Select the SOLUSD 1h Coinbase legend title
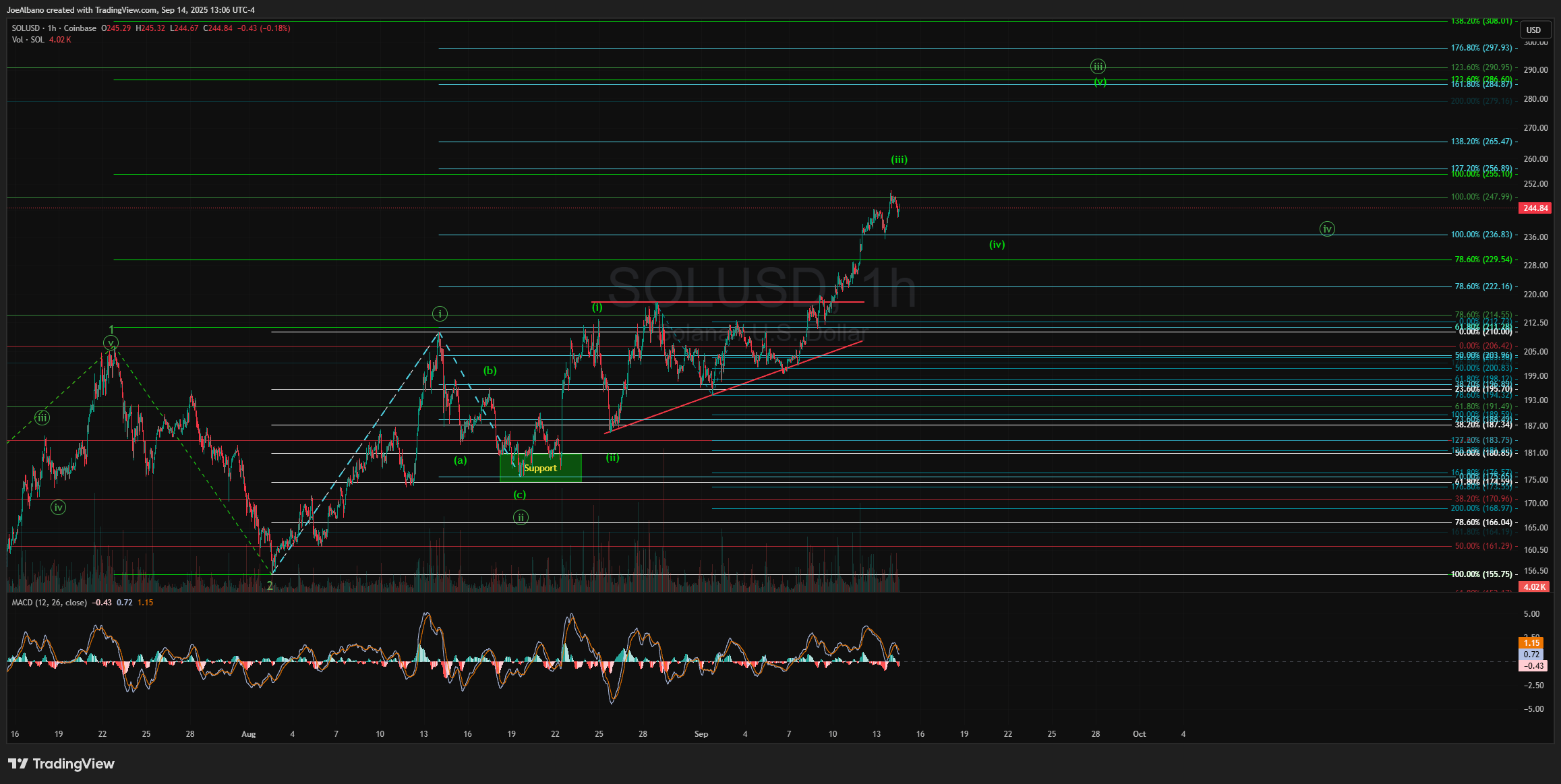 (54, 28)
